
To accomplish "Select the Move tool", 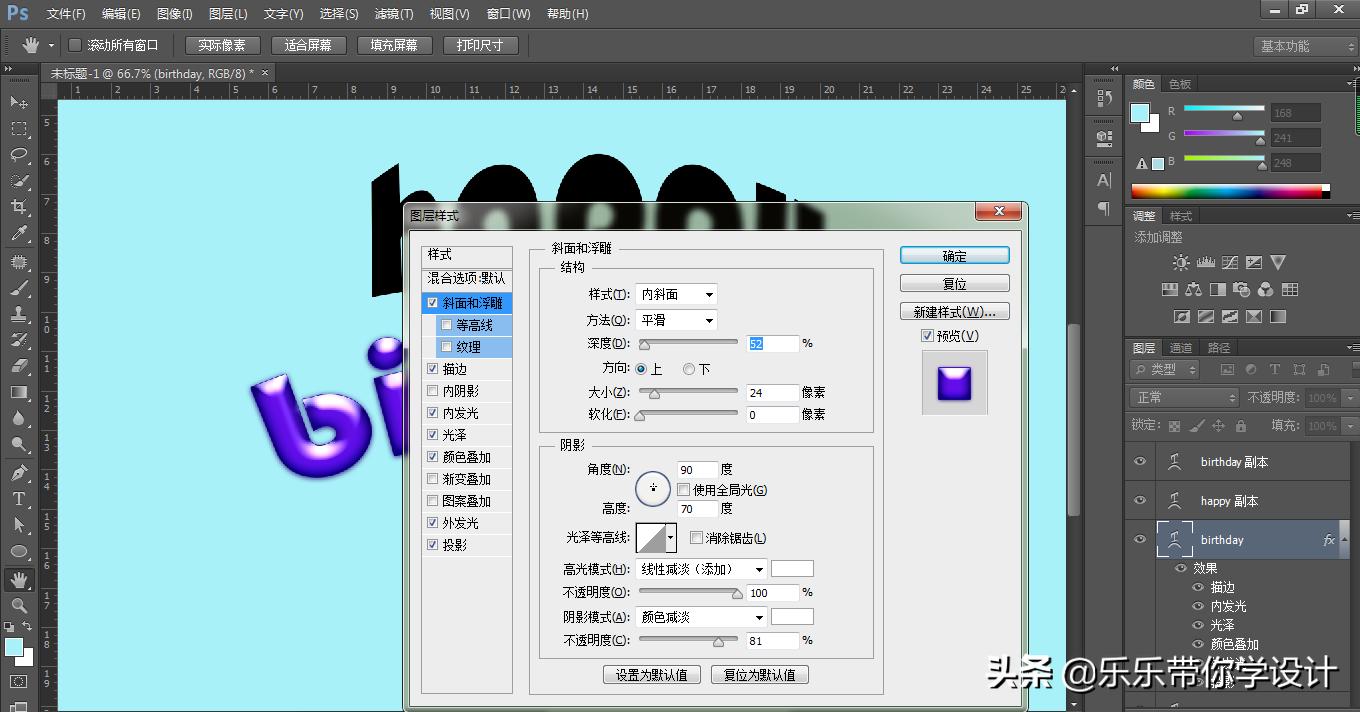I will [18, 102].
